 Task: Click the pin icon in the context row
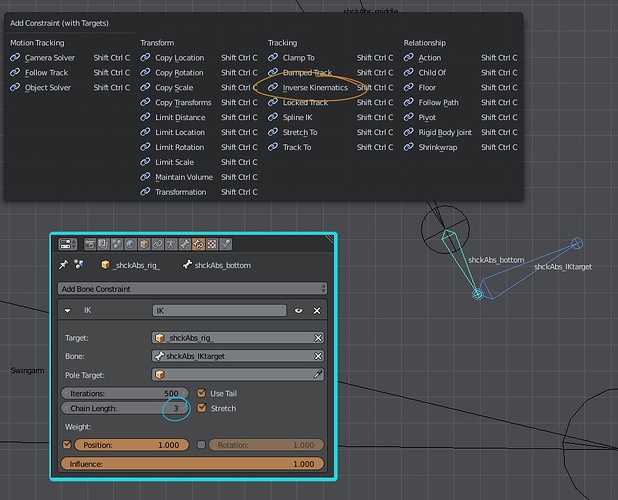pyautogui.click(x=63, y=265)
